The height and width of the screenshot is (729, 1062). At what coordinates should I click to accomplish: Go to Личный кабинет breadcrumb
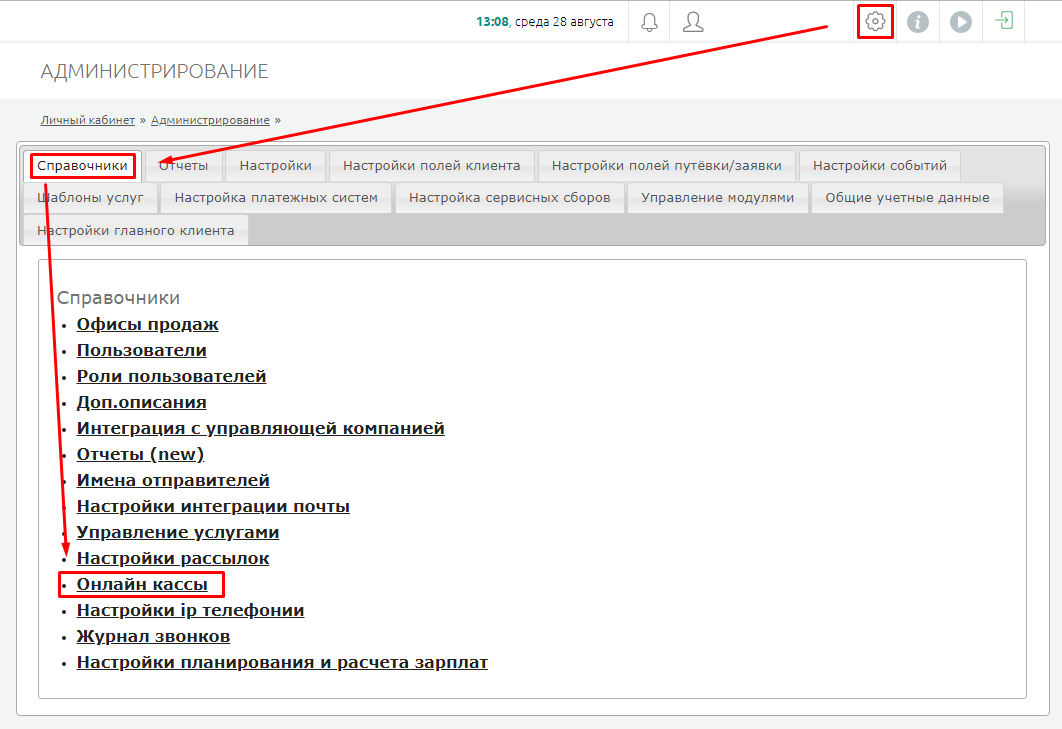point(87,120)
